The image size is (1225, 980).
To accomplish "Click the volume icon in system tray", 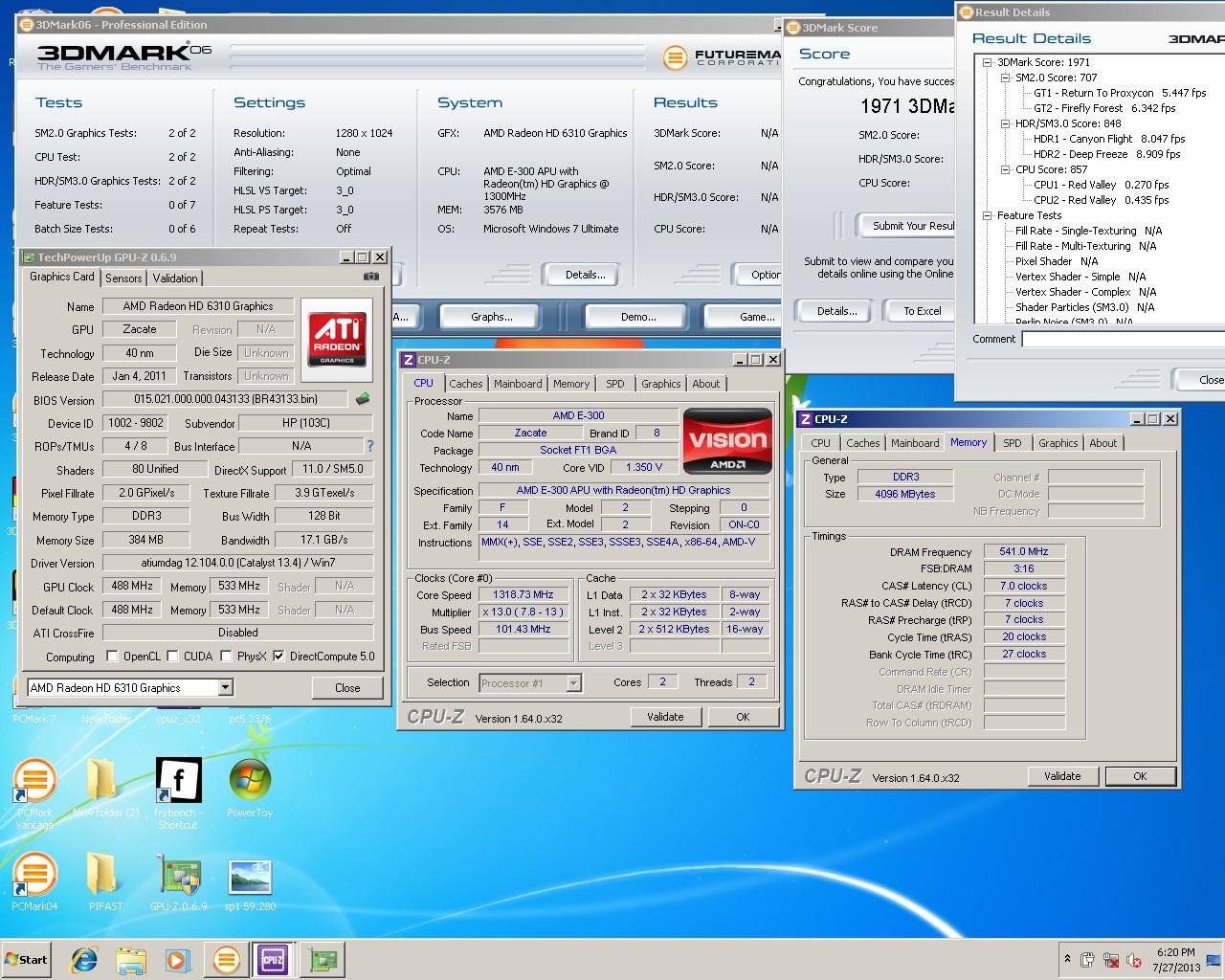I will (1134, 960).
